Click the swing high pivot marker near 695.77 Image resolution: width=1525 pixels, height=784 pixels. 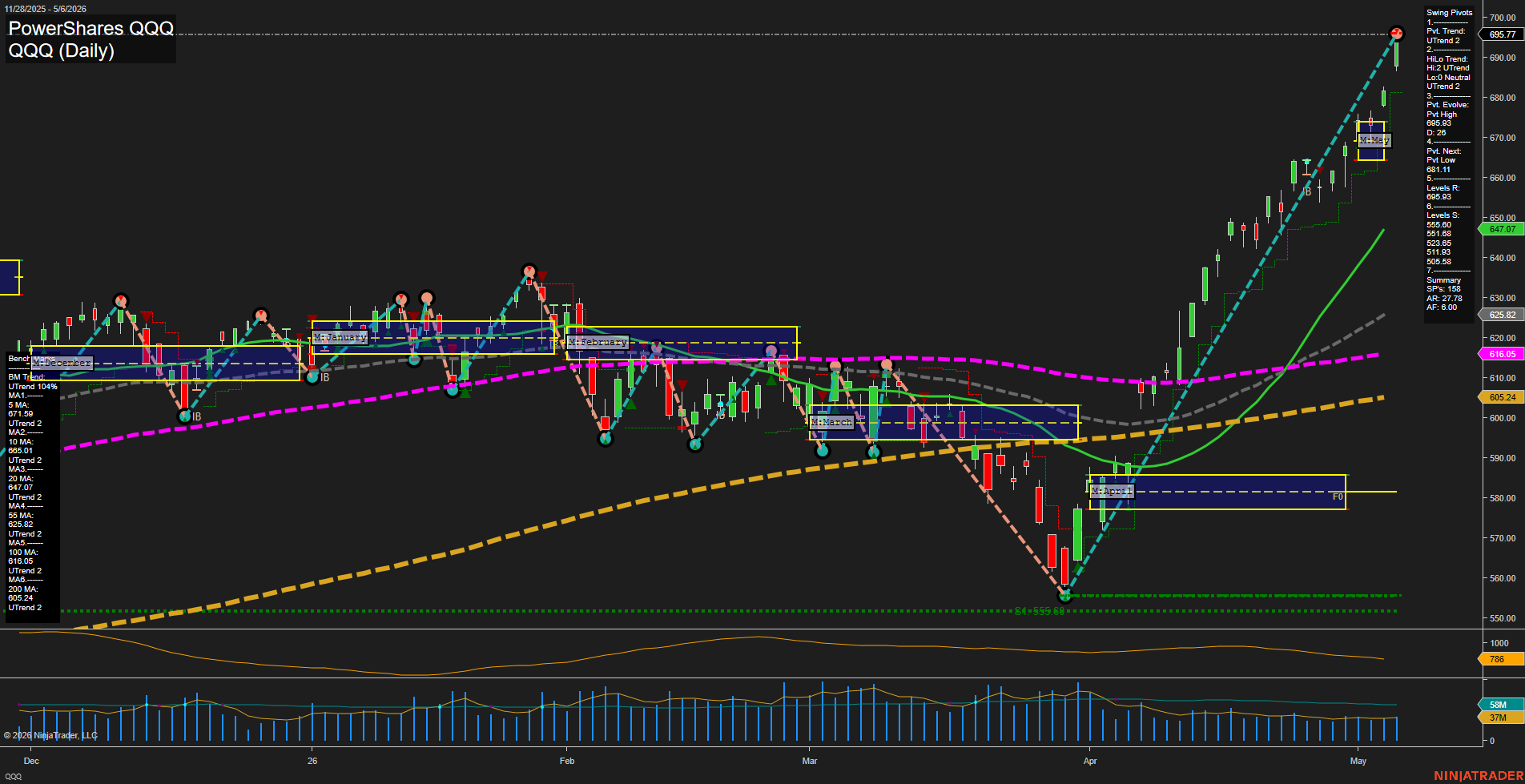tap(1397, 34)
